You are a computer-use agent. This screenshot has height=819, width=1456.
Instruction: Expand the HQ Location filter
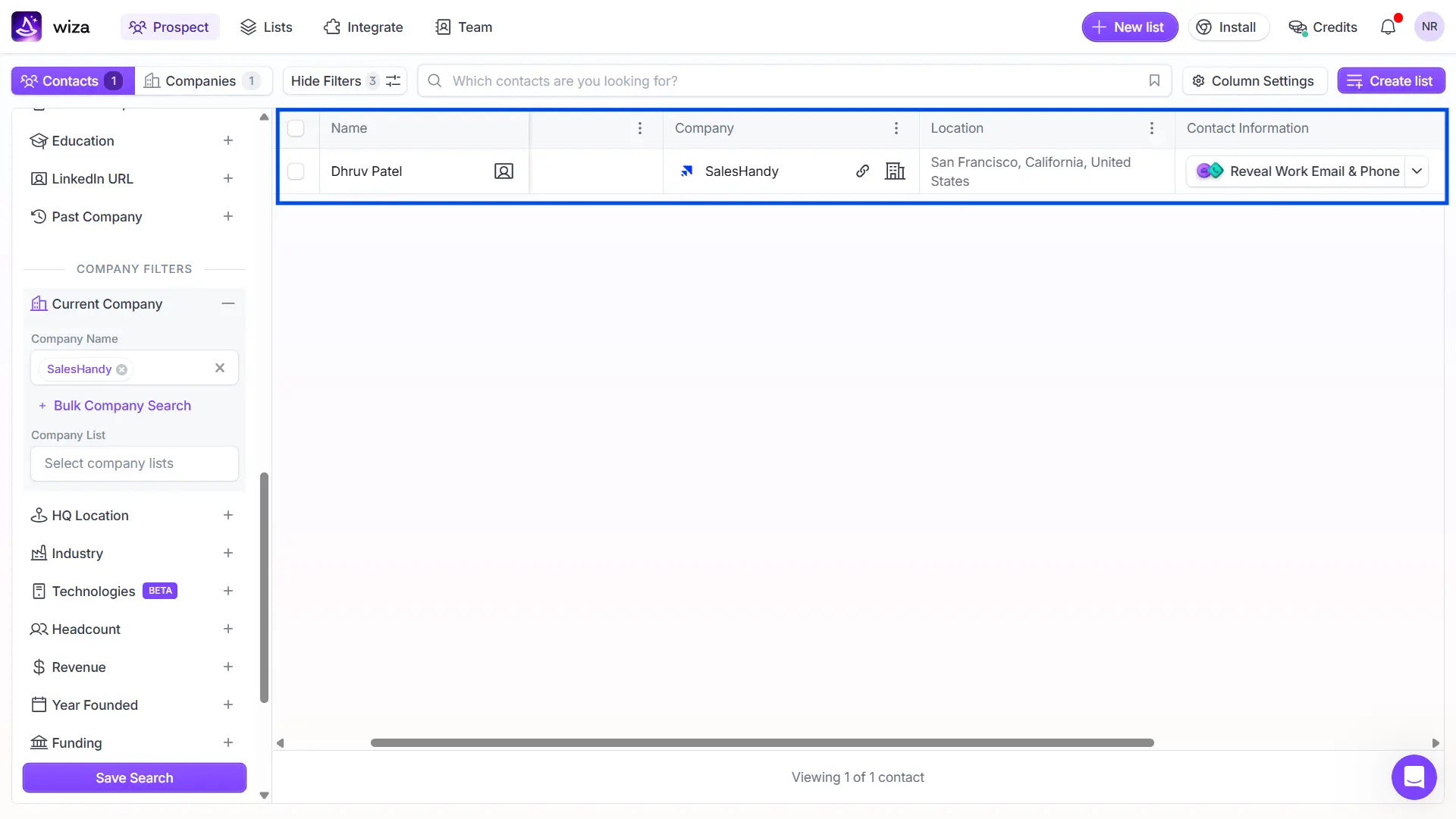pos(228,515)
